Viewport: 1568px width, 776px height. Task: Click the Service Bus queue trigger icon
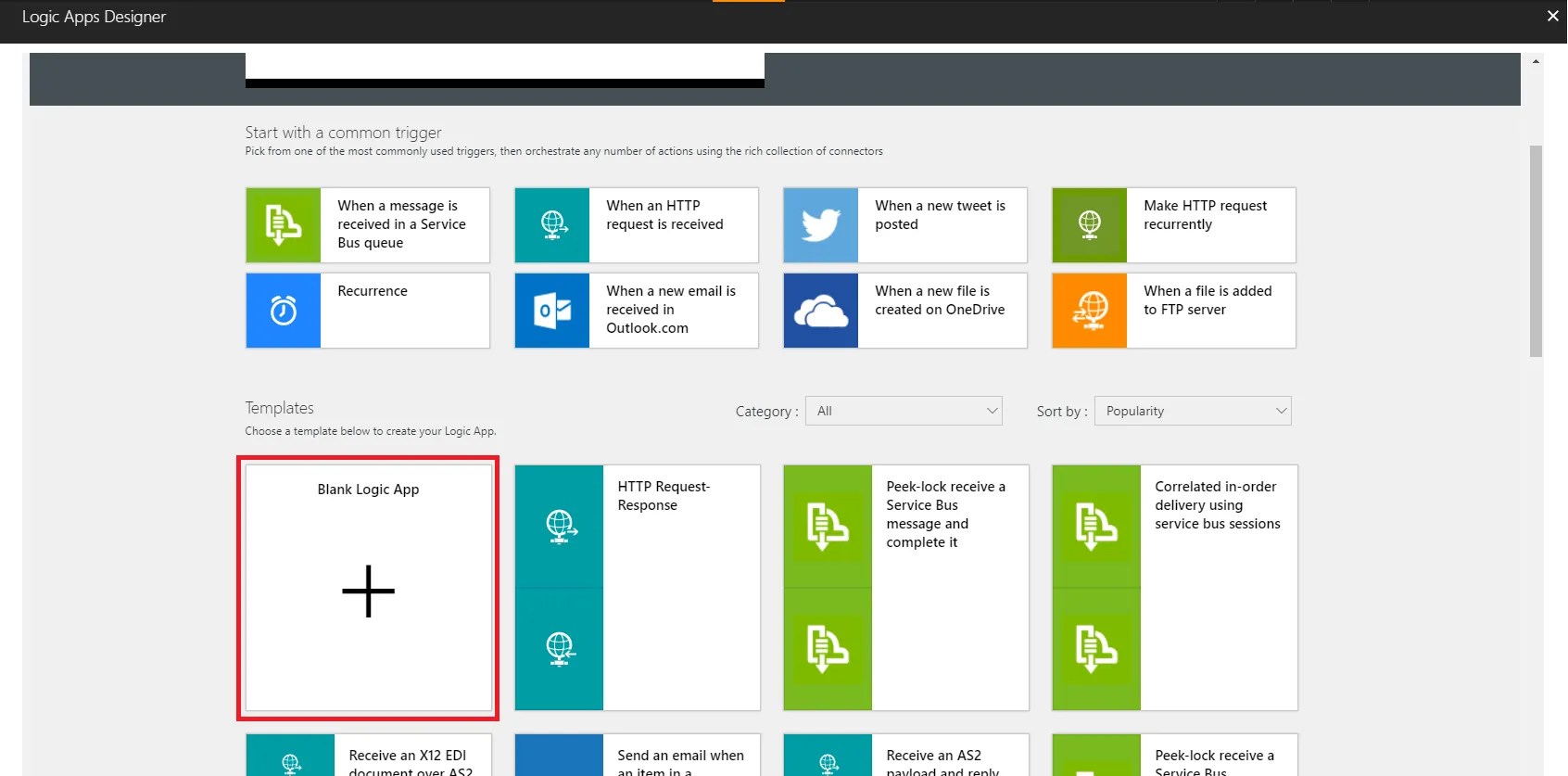pos(284,225)
